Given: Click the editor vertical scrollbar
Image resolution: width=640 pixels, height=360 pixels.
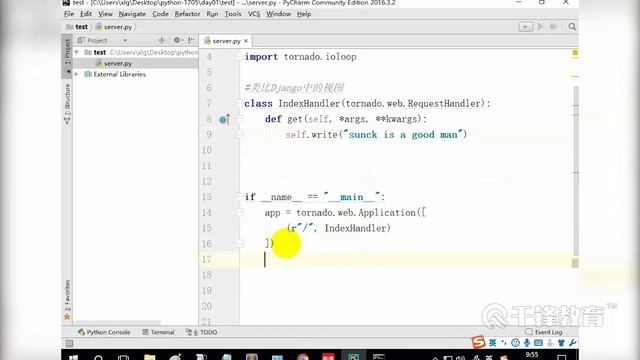Looking at the screenshot, I should click(576, 171).
